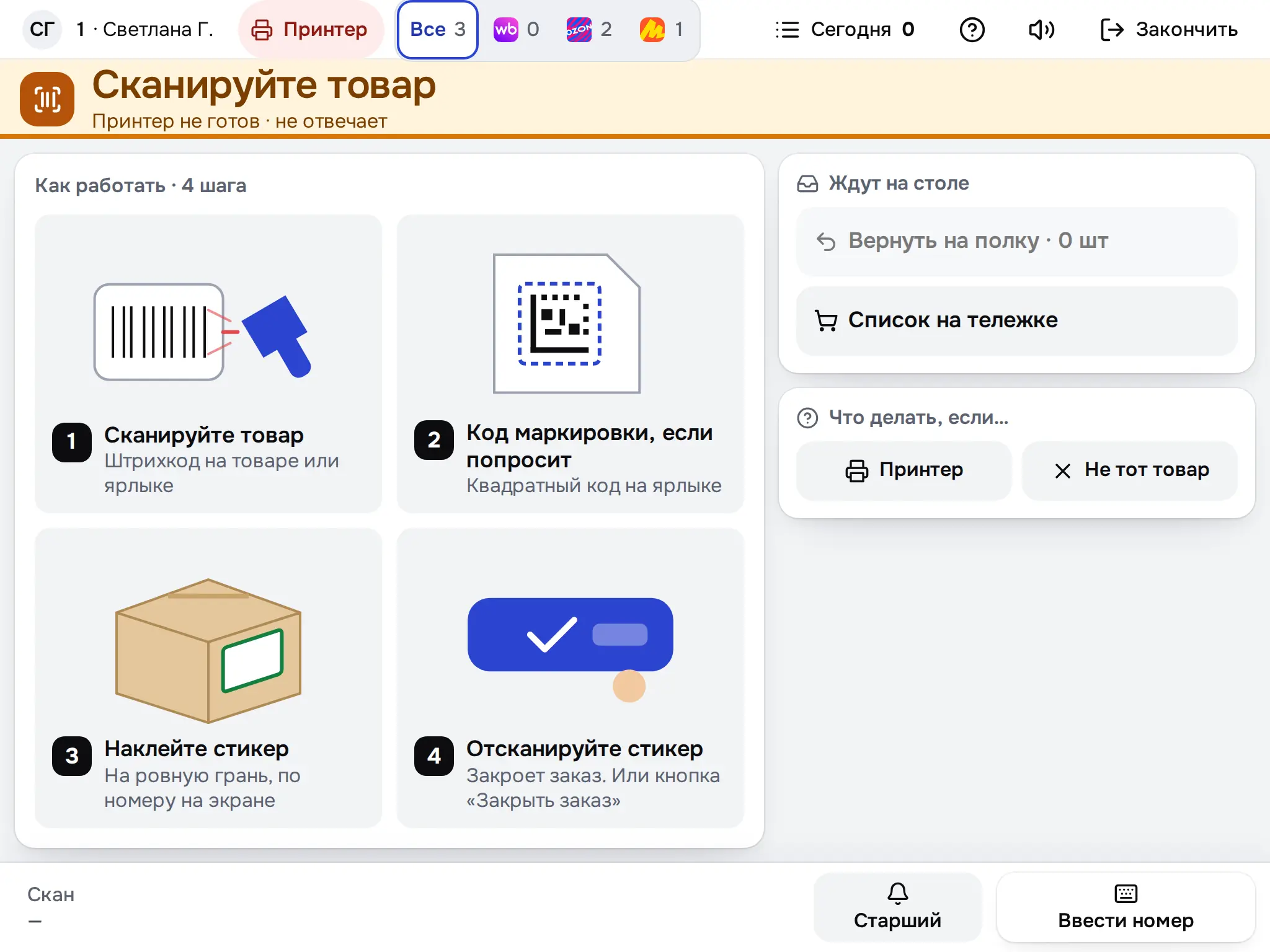Click the cart icon in 'Список на тележке'
Screen dimensions: 1270x952
click(x=826, y=320)
